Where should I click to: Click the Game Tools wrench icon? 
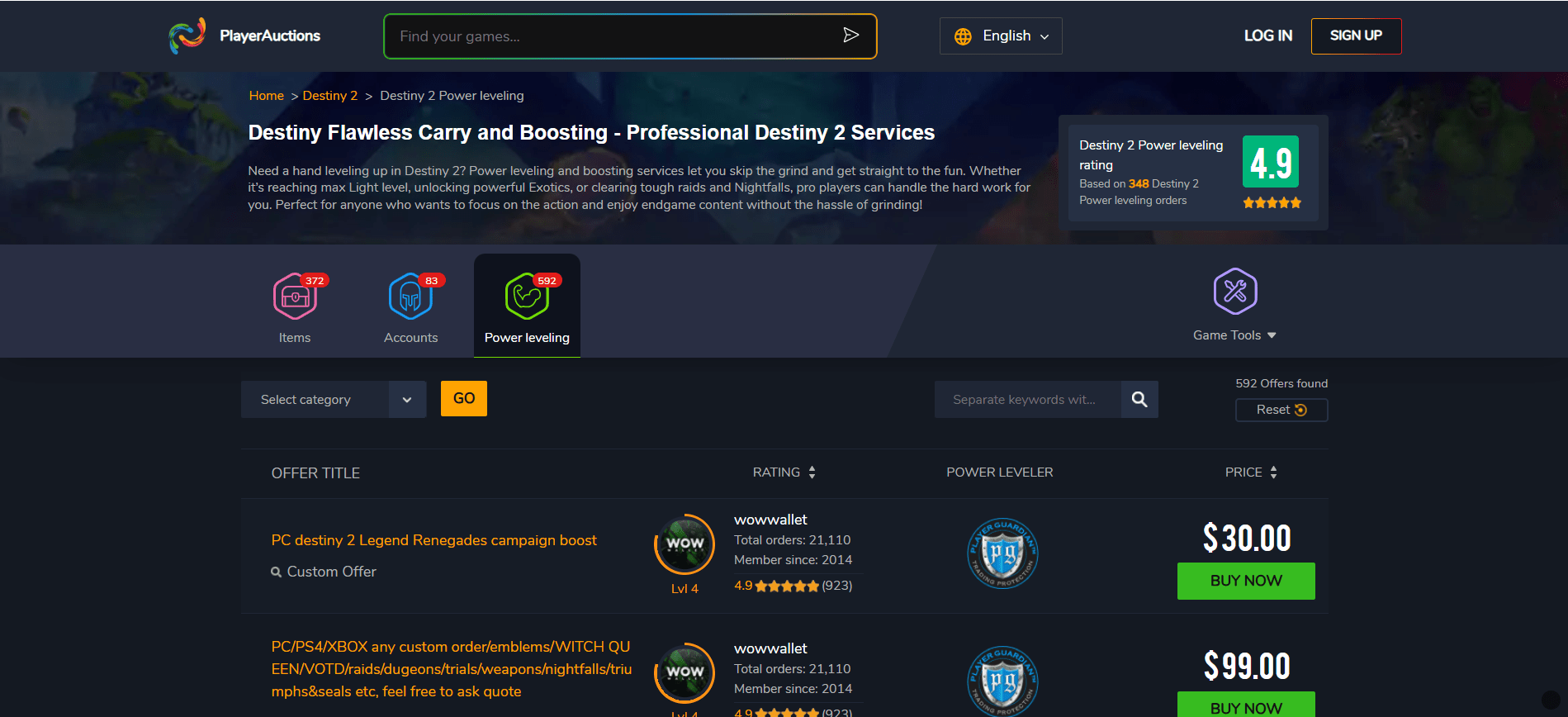click(x=1234, y=291)
